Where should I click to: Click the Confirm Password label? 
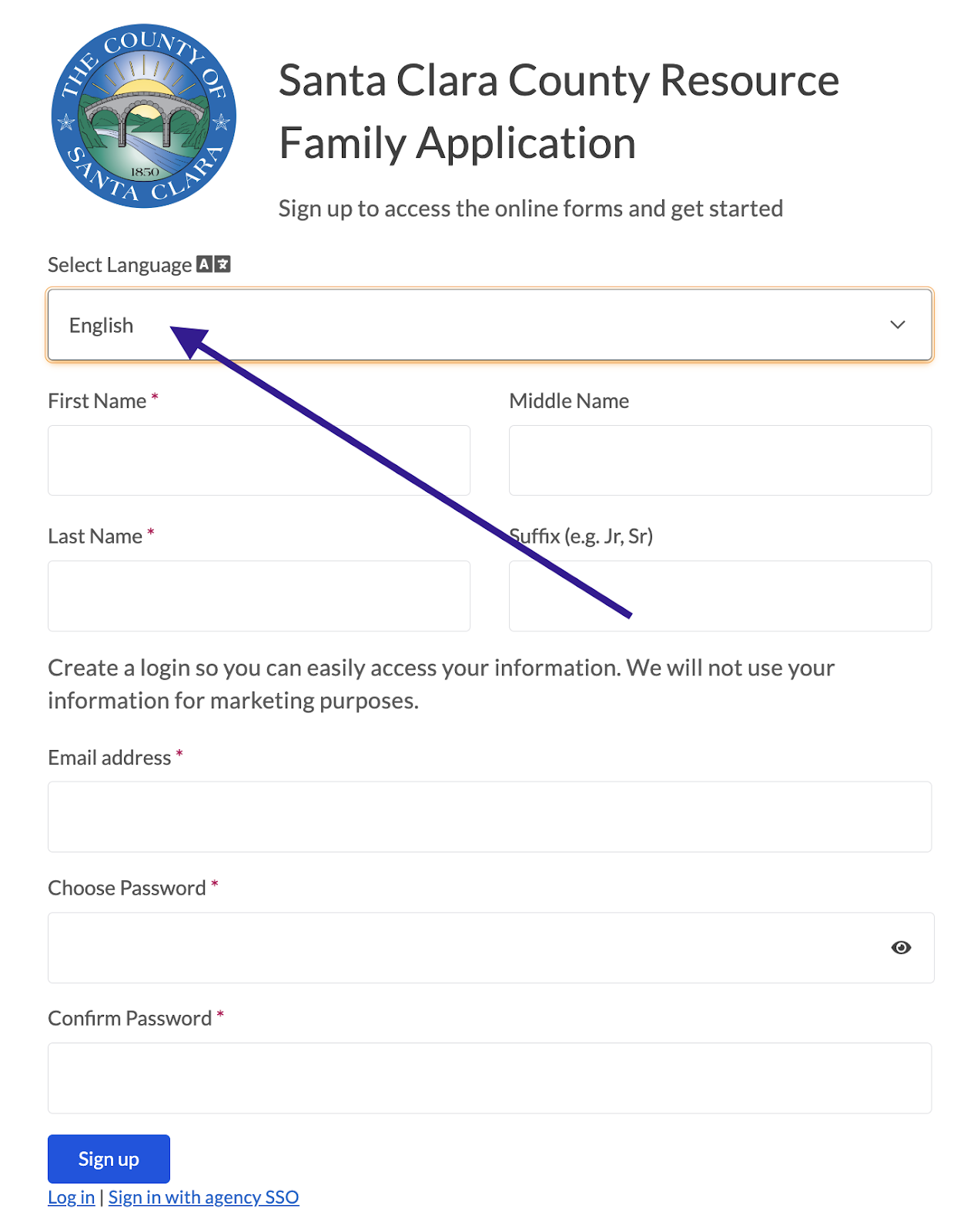click(129, 1018)
